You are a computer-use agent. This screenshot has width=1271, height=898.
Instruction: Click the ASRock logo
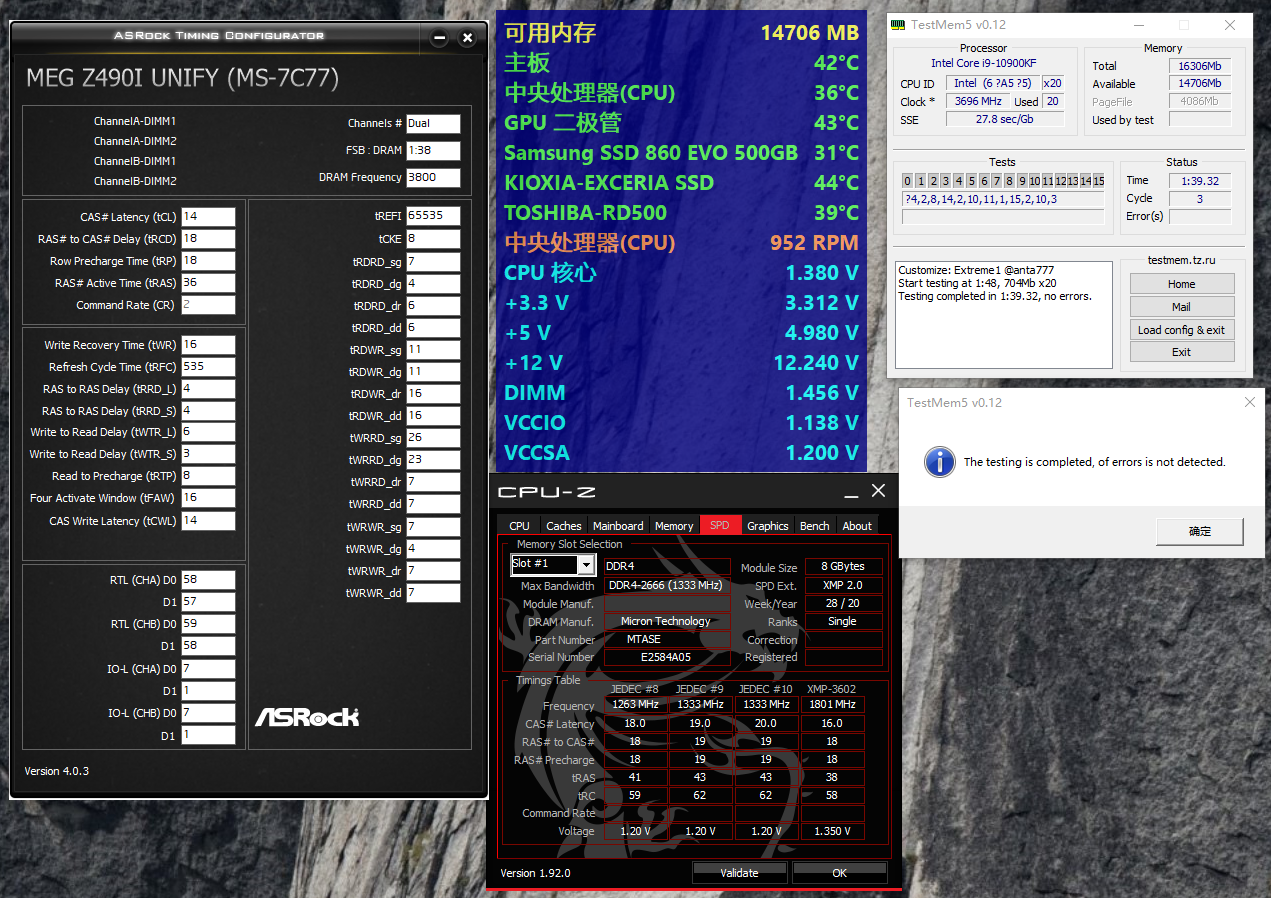click(307, 716)
